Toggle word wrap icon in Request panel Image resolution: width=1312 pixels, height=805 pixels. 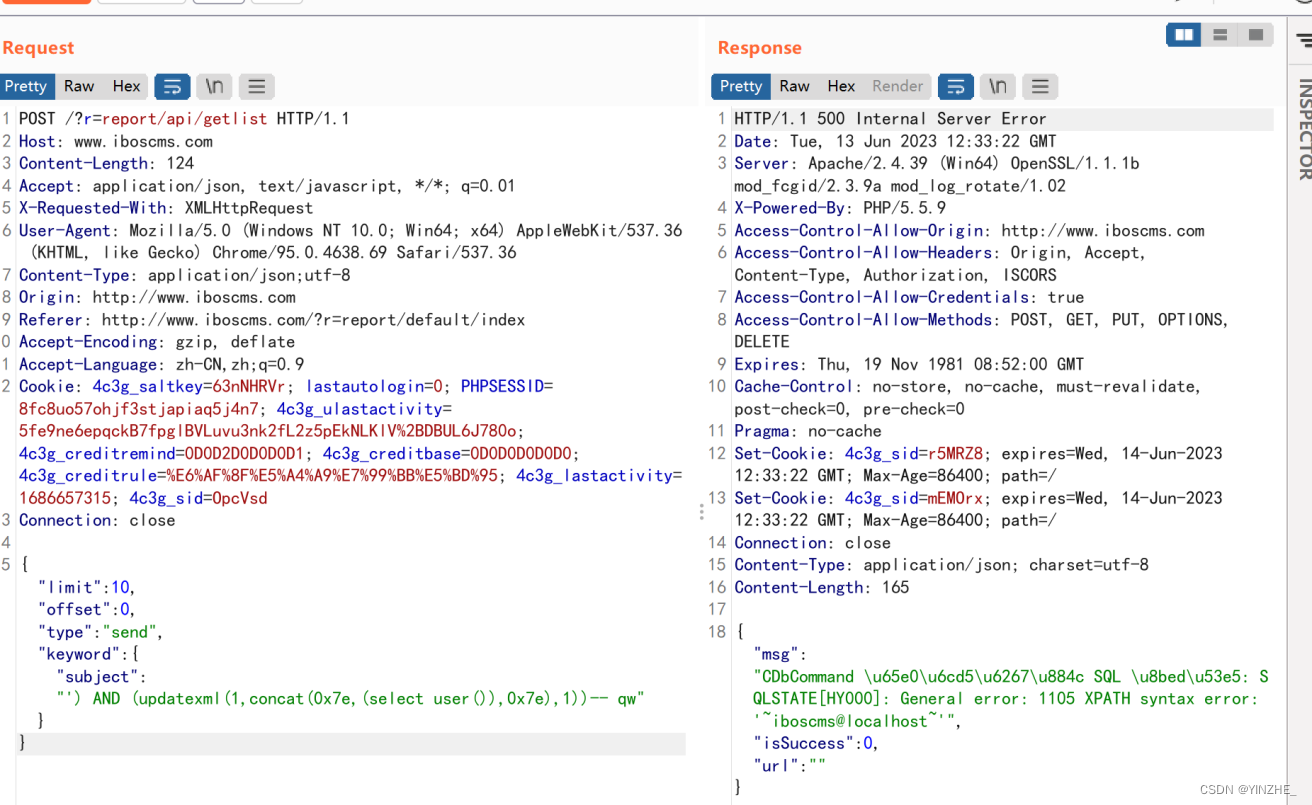[x=172, y=86]
